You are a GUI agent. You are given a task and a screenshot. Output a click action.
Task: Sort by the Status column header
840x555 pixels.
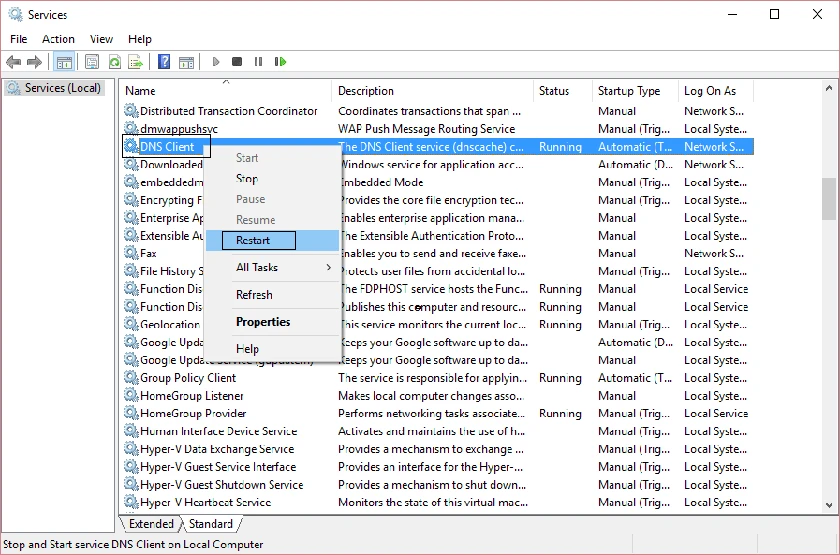pyautogui.click(x=563, y=91)
